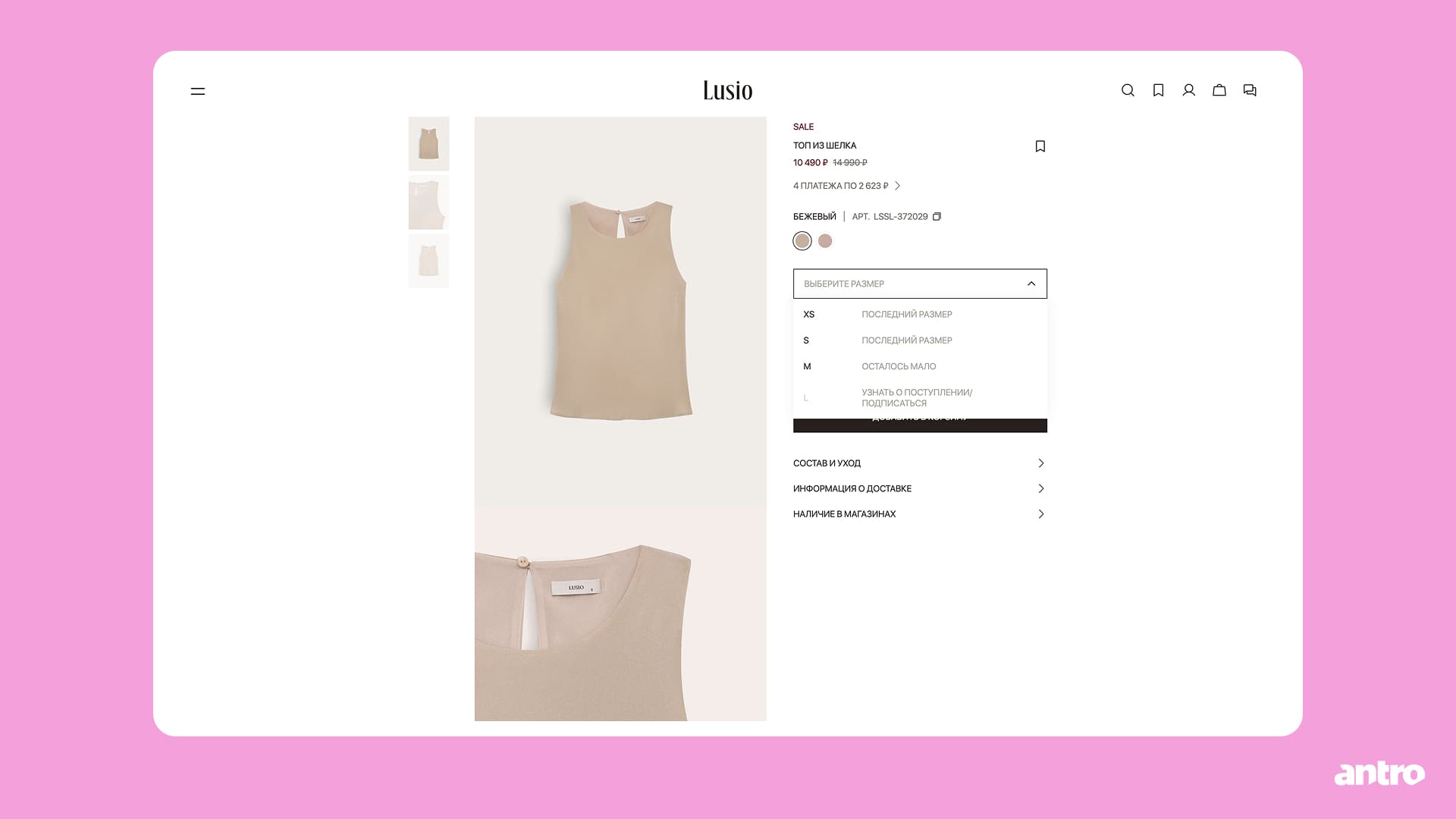Open saved items bookmark in header

[1158, 90]
